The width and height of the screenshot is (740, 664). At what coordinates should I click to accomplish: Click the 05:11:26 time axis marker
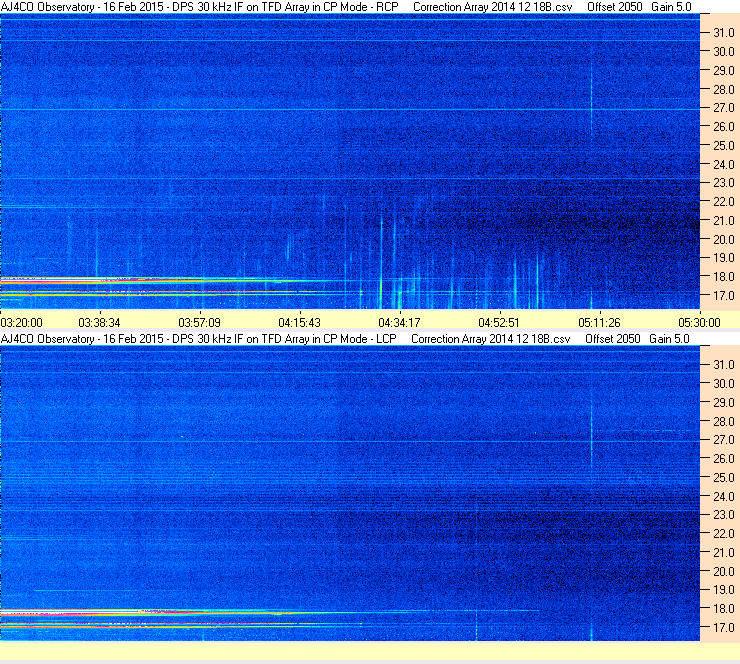pyautogui.click(x=599, y=323)
